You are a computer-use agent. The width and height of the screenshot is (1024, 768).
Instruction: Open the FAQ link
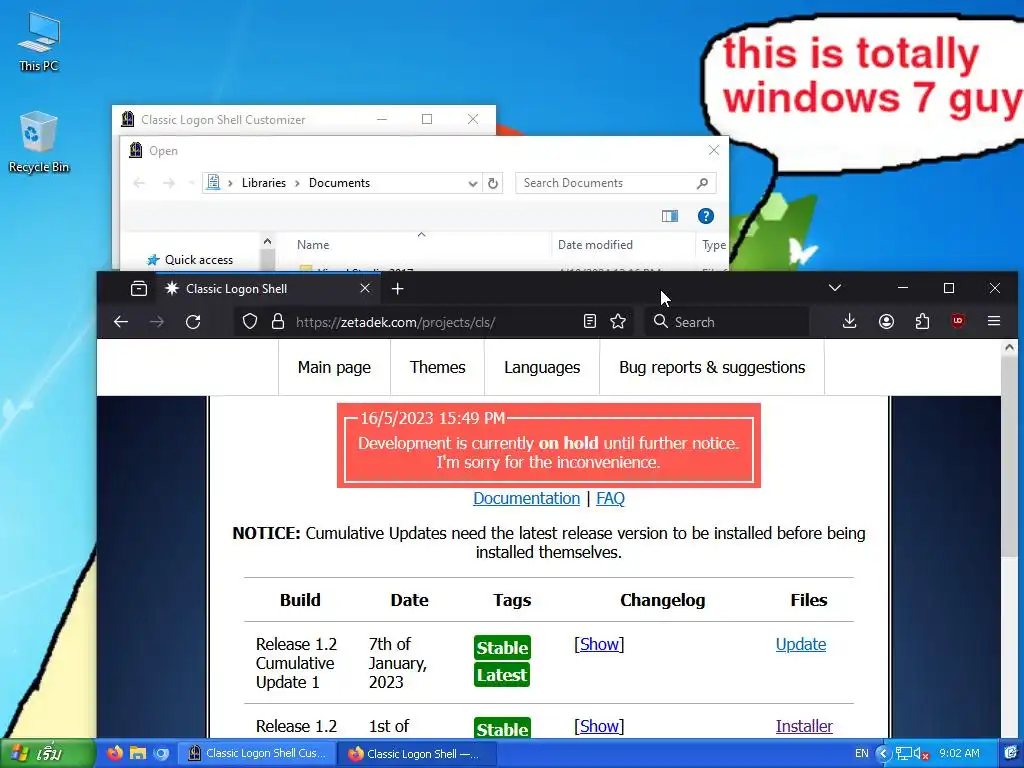tap(610, 498)
